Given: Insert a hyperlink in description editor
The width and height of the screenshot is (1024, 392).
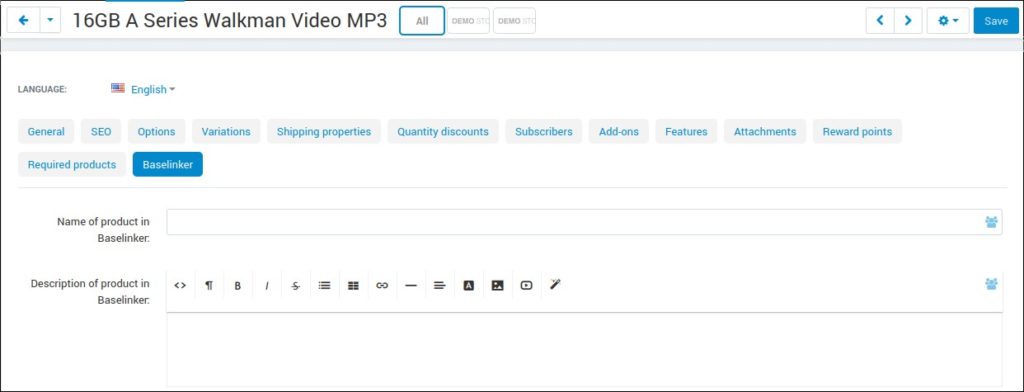Looking at the screenshot, I should point(382,286).
